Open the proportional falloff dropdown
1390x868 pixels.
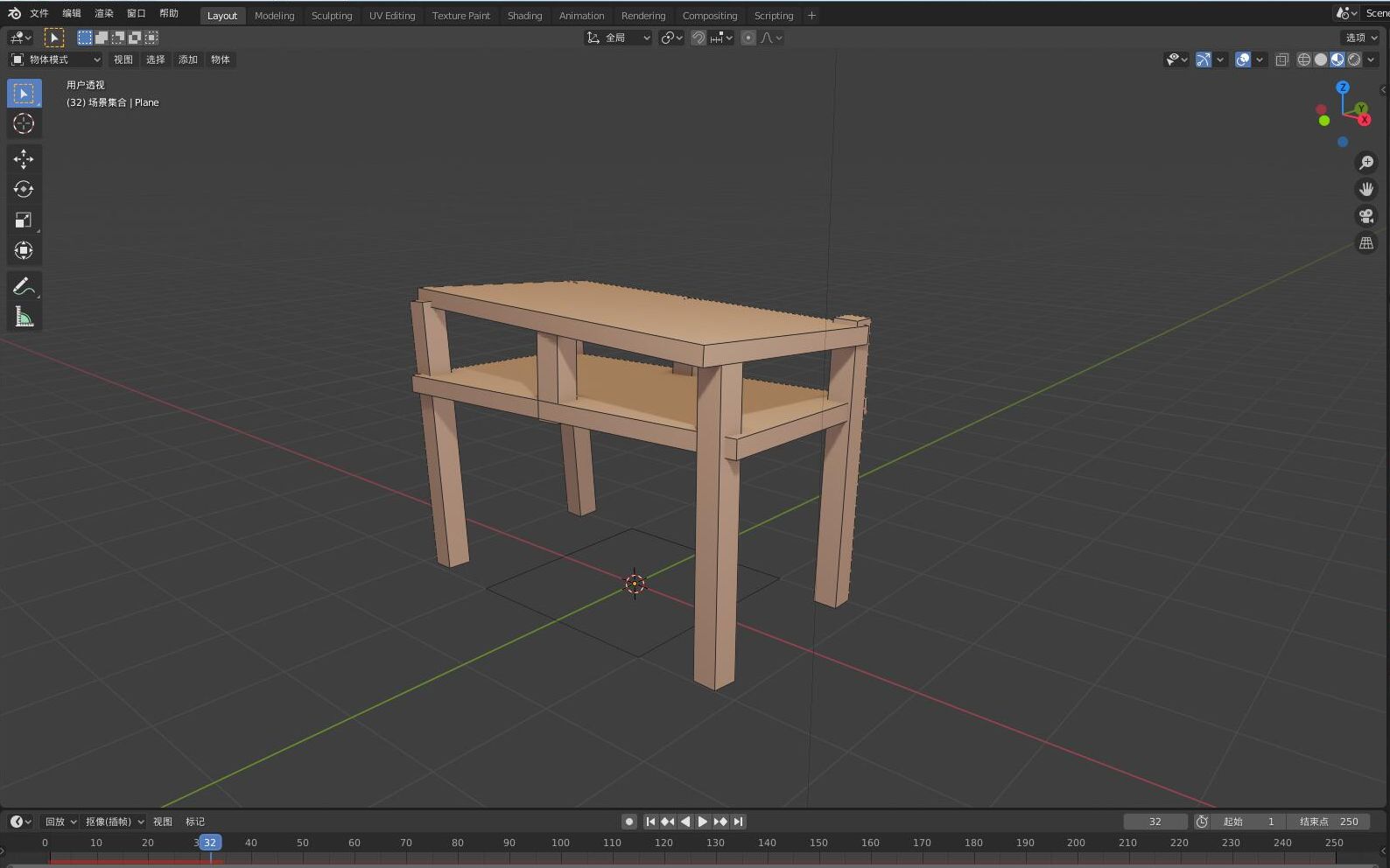[771, 38]
